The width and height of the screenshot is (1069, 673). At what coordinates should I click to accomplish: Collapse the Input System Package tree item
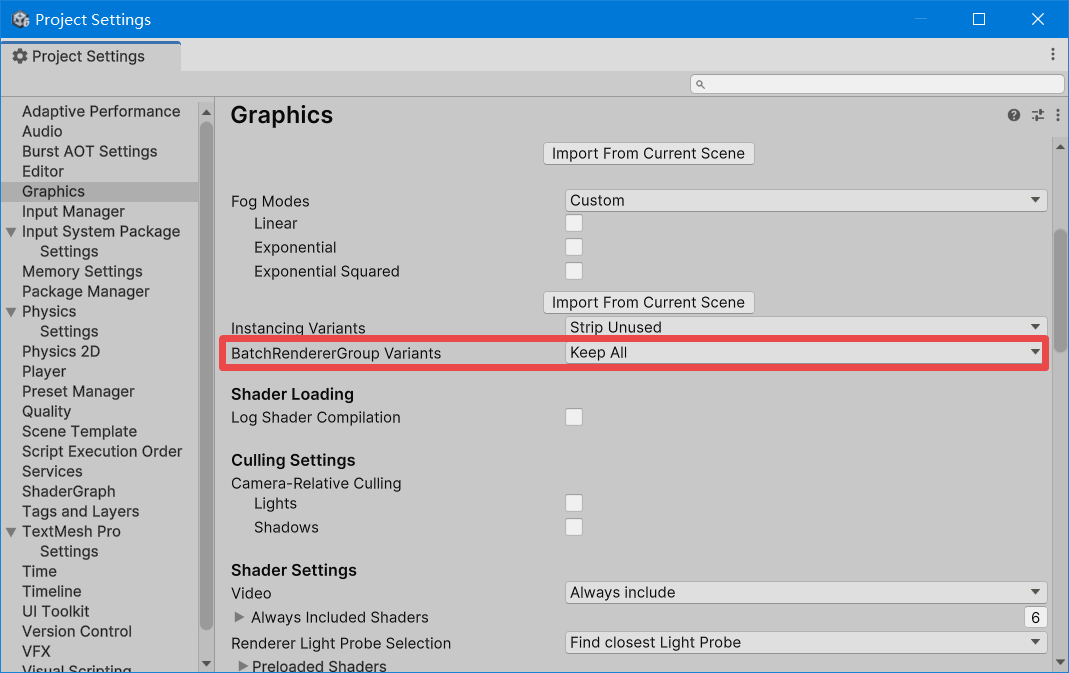(11, 232)
